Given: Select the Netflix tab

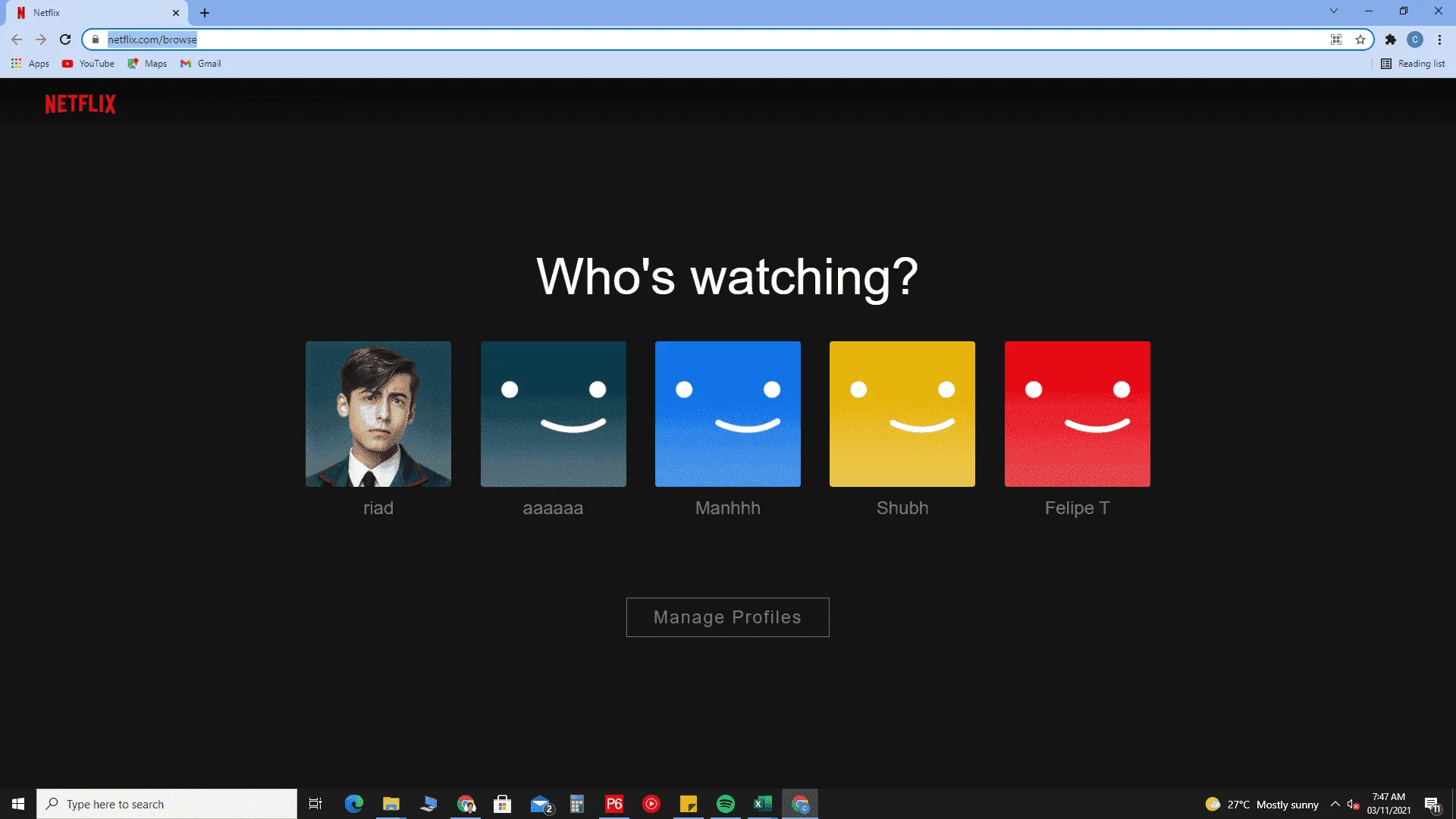Looking at the screenshot, I should [x=99, y=13].
